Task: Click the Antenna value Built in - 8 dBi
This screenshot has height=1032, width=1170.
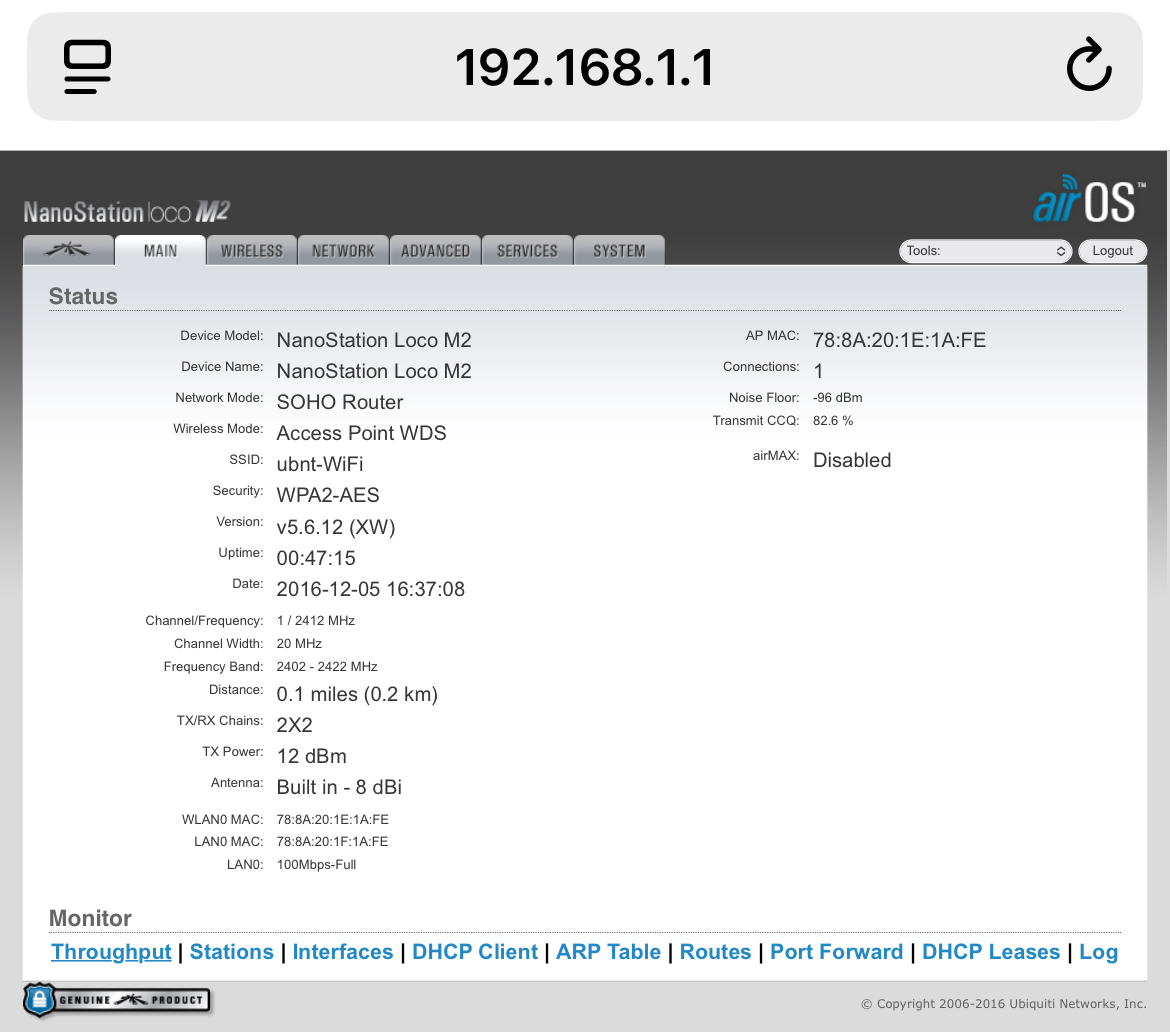Action: (x=339, y=787)
